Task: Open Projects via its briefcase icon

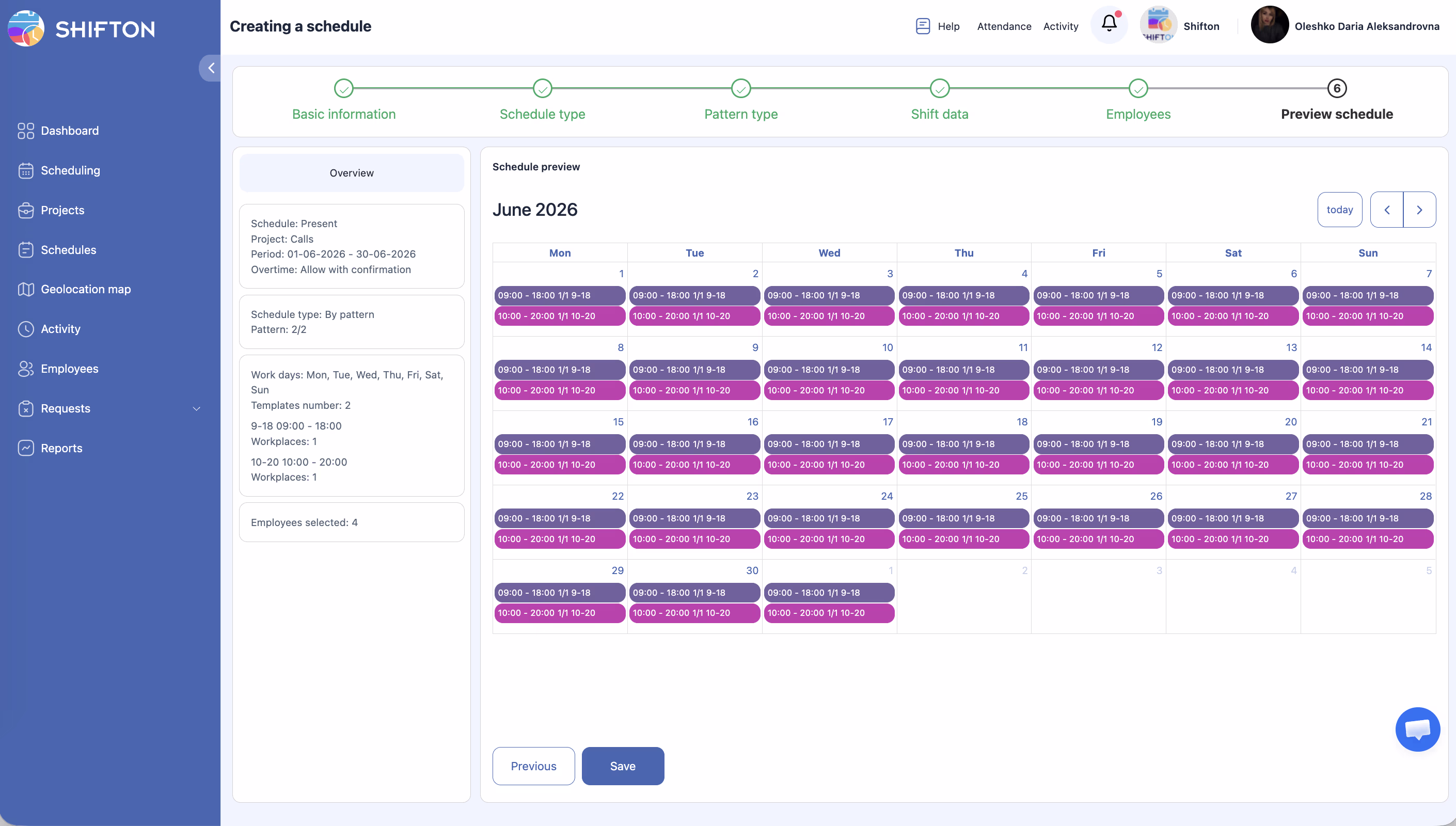Action: [25, 211]
